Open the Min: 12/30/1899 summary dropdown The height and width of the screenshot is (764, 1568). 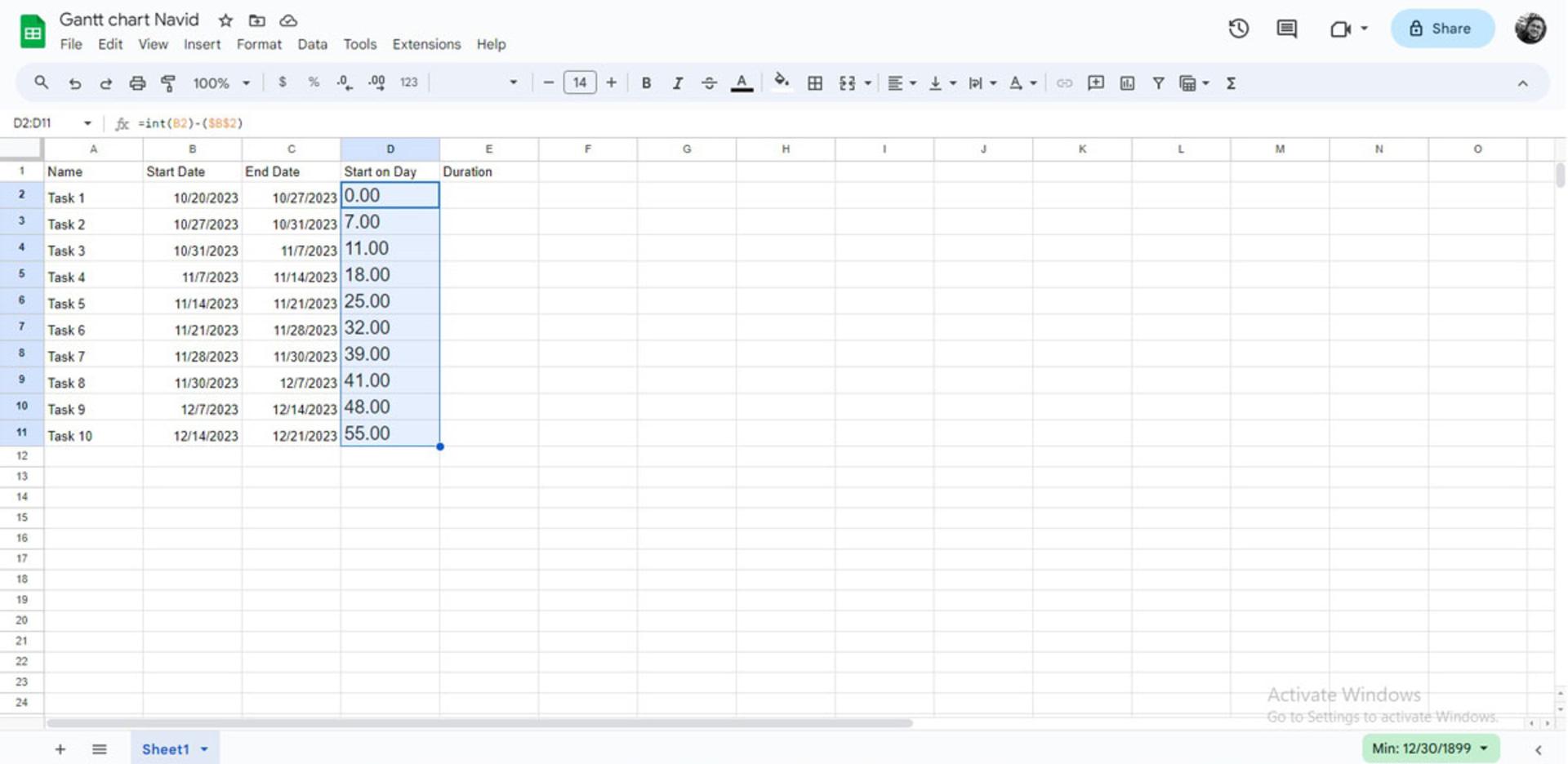coord(1430,748)
